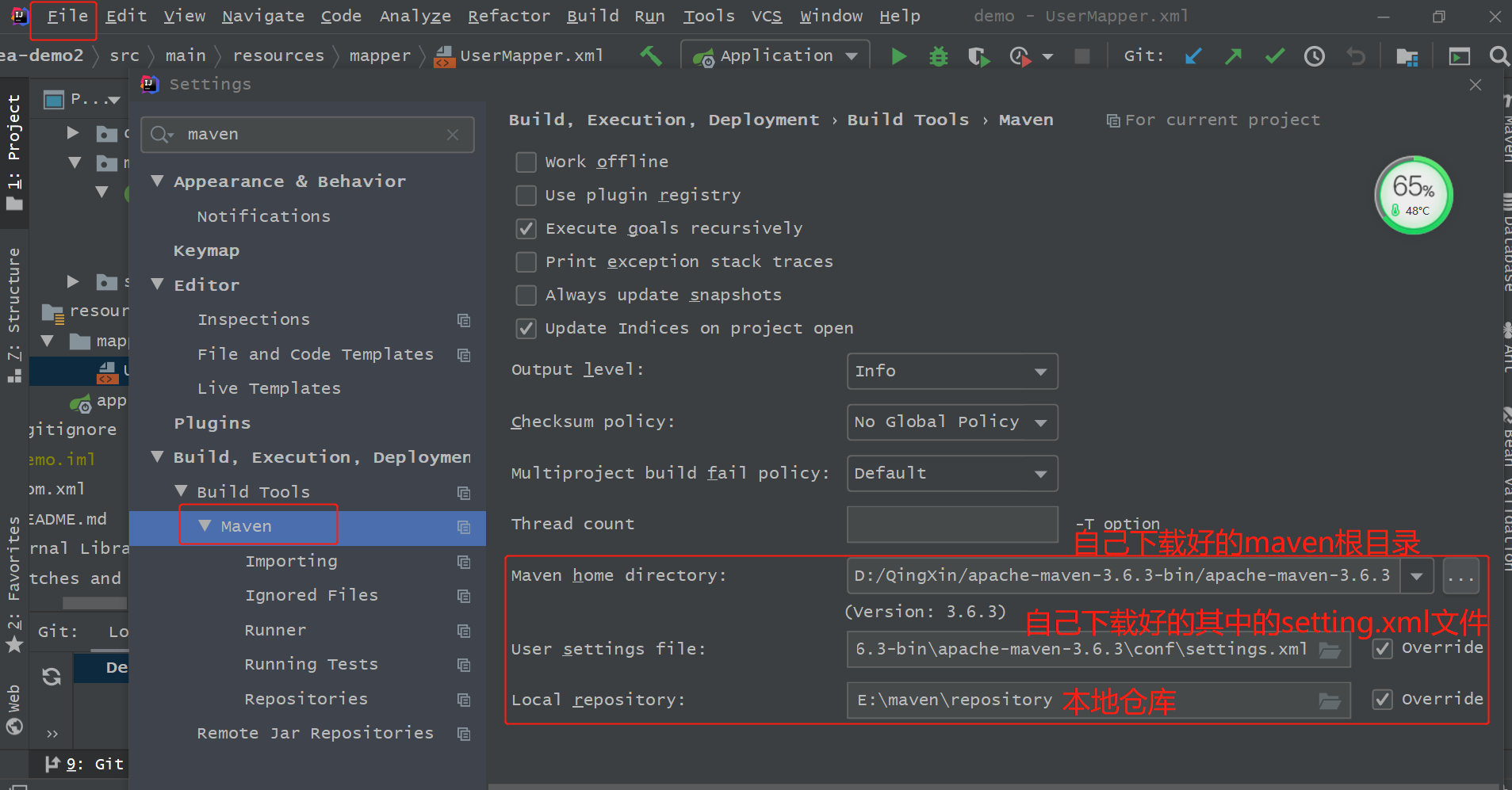The height and width of the screenshot is (790, 1512).
Task: Open the Structure tool window tab
Action: click(14, 315)
